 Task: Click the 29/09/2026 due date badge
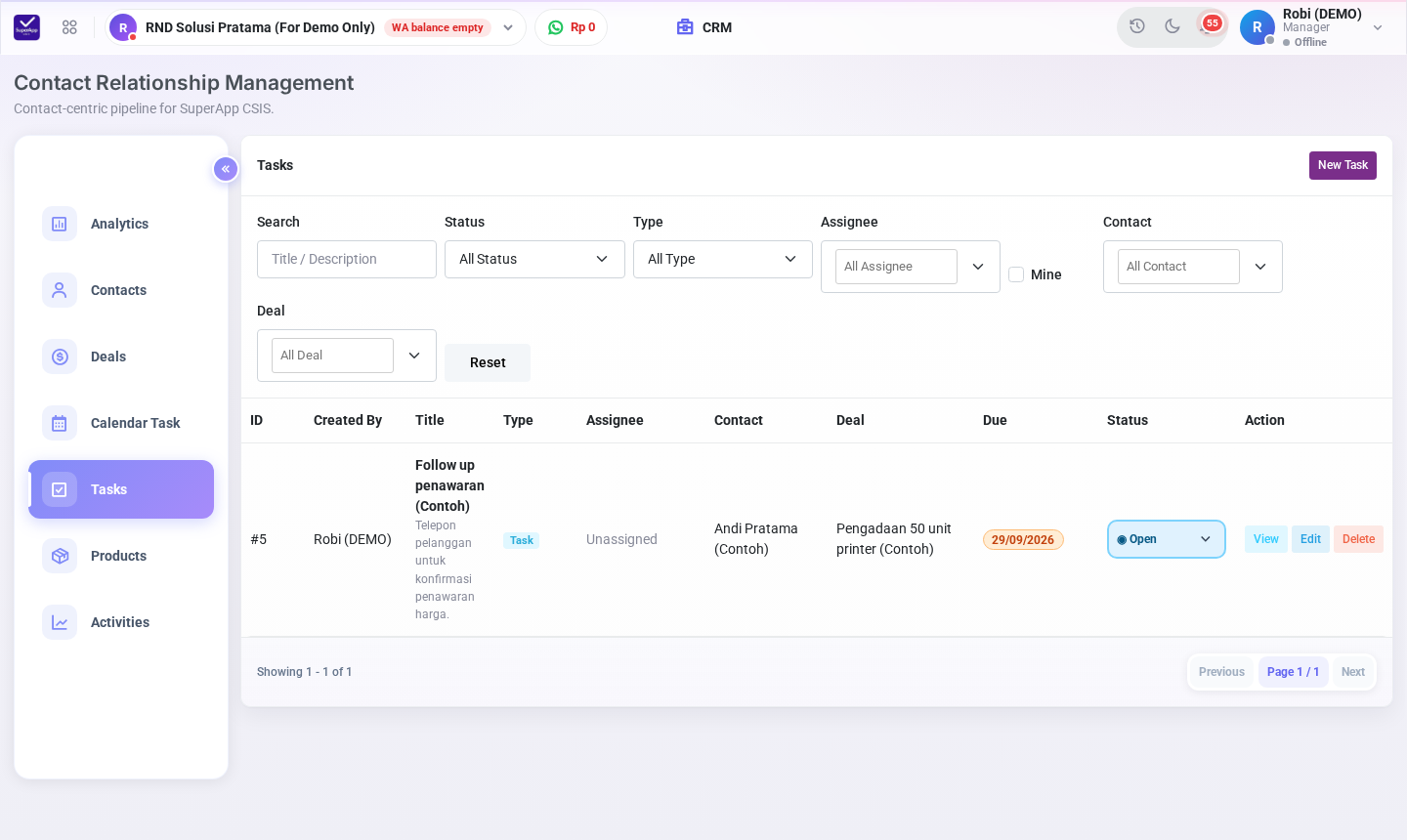click(x=1023, y=540)
